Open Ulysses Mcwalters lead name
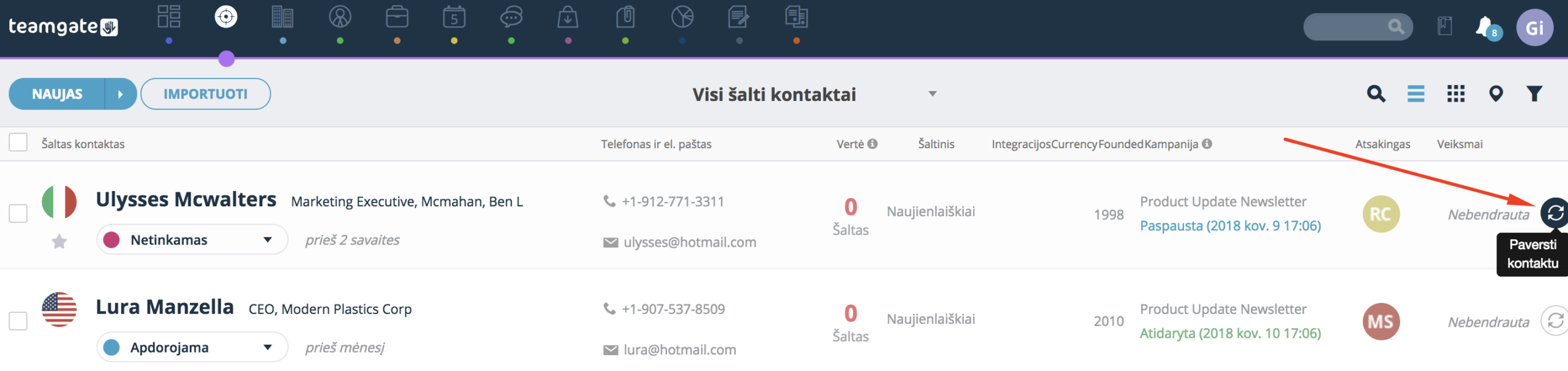 pos(186,200)
